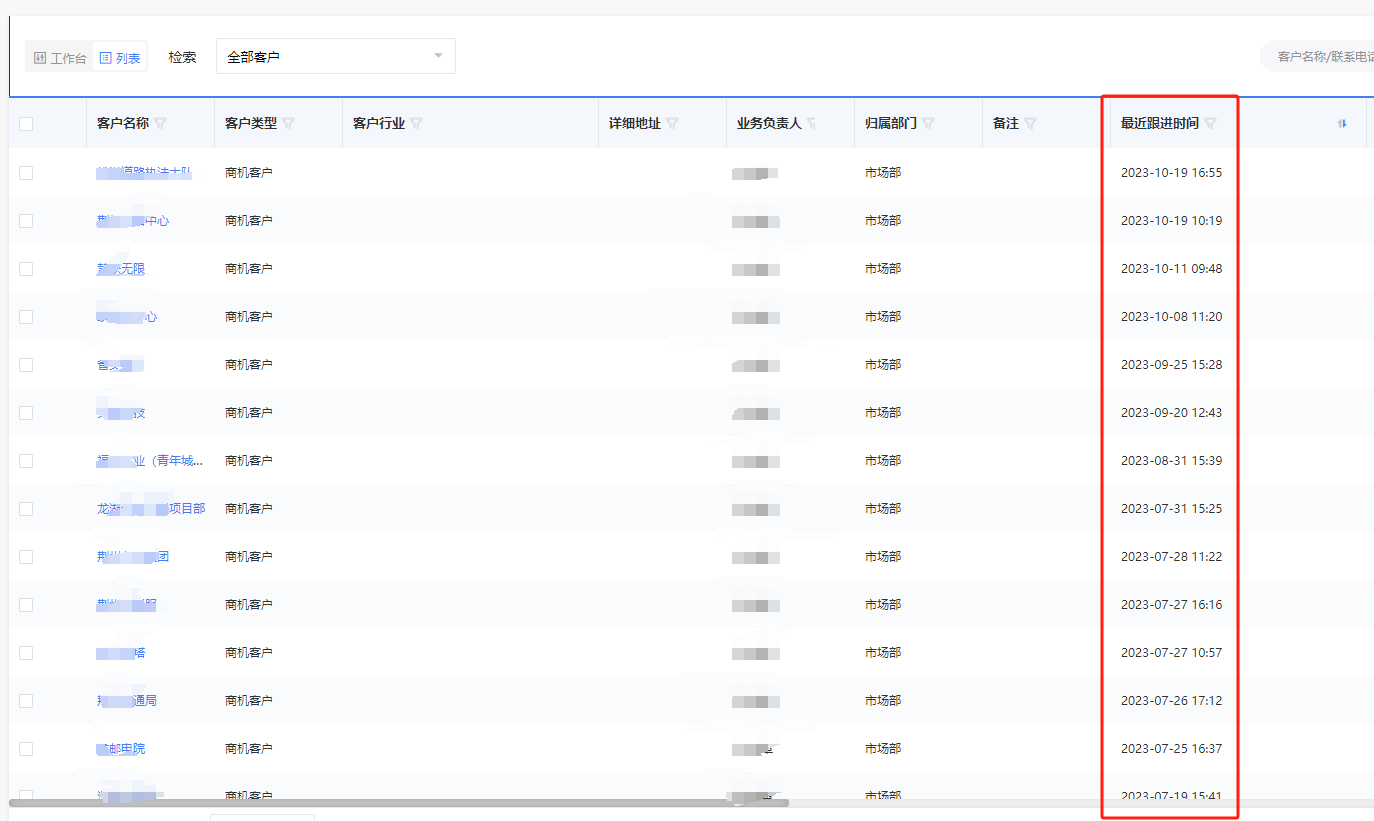The width and height of the screenshot is (1374, 821).
Task: Click the filter icon beside 客户类型
Action: 288,124
